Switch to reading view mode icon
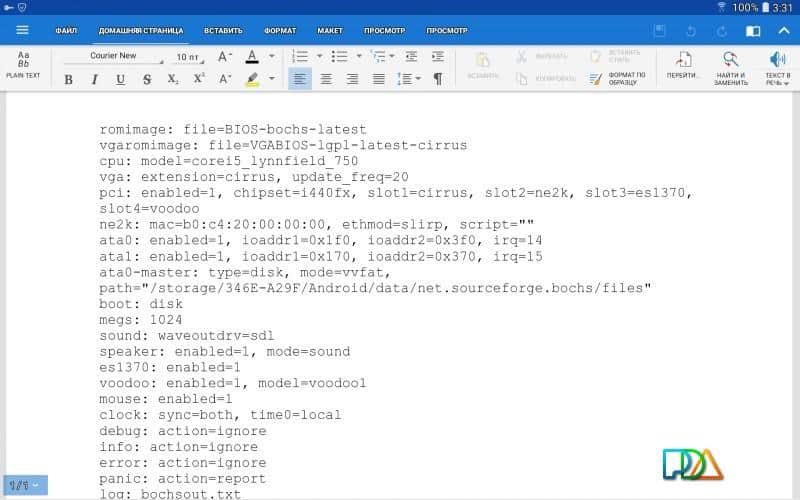 pyautogui.click(x=753, y=31)
